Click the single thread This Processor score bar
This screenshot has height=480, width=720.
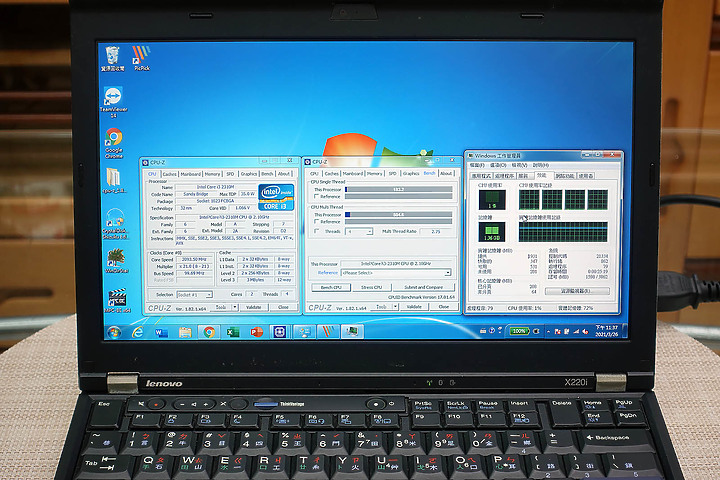point(399,189)
